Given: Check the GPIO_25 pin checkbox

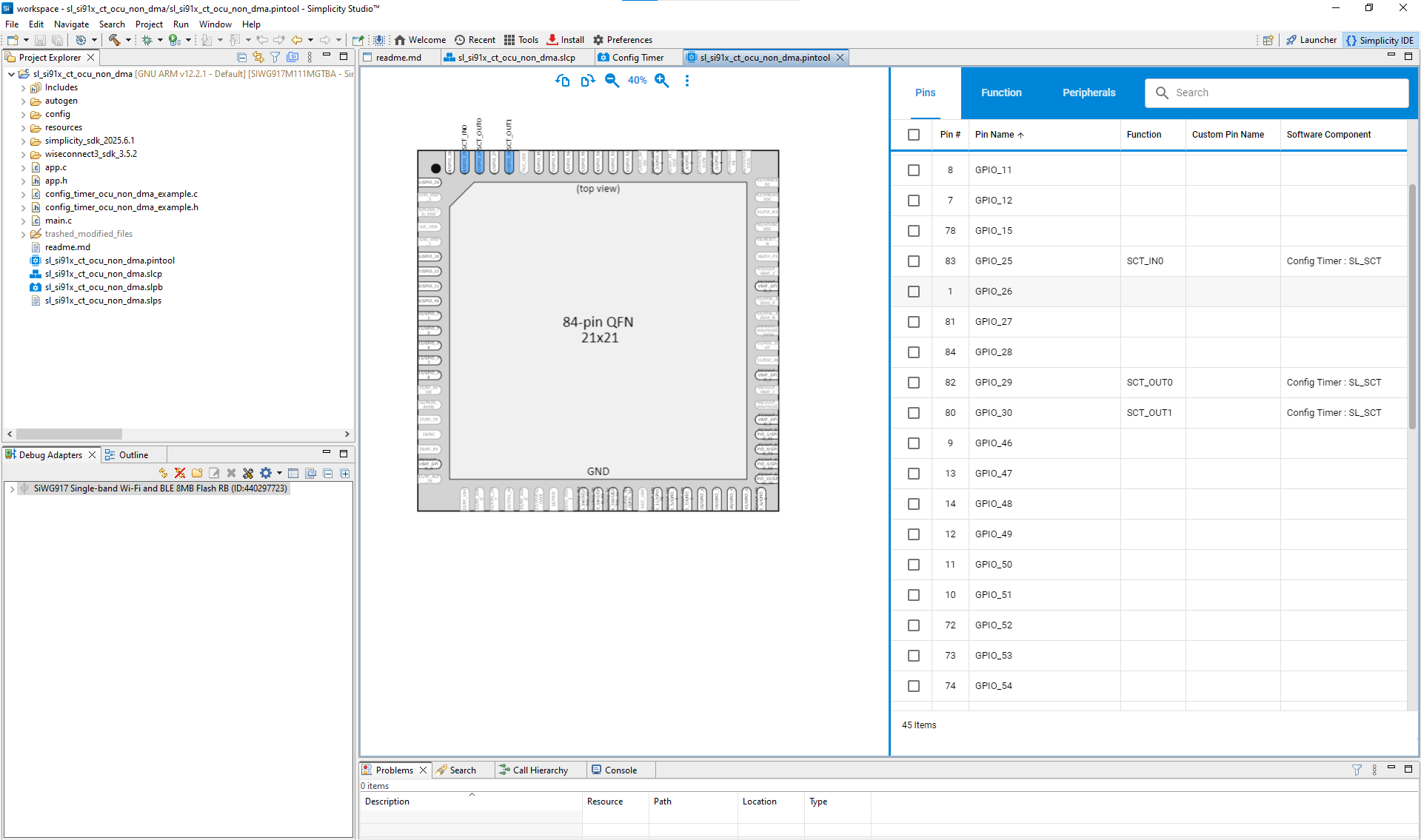Looking at the screenshot, I should tap(914, 261).
